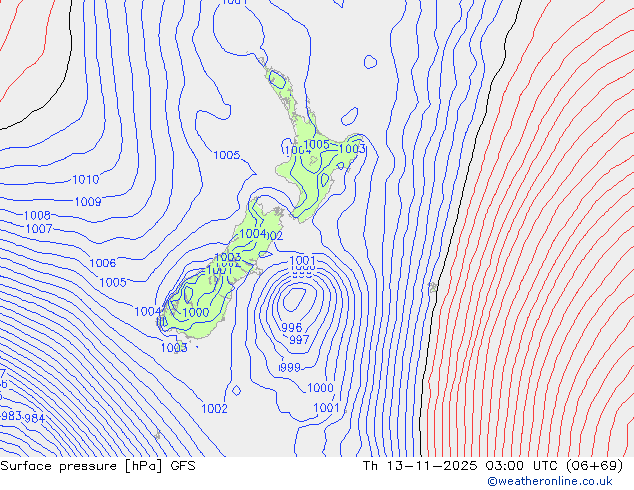This screenshot has width=634, height=490.
Task: Click the 1007 isobar label
Action: [39, 229]
